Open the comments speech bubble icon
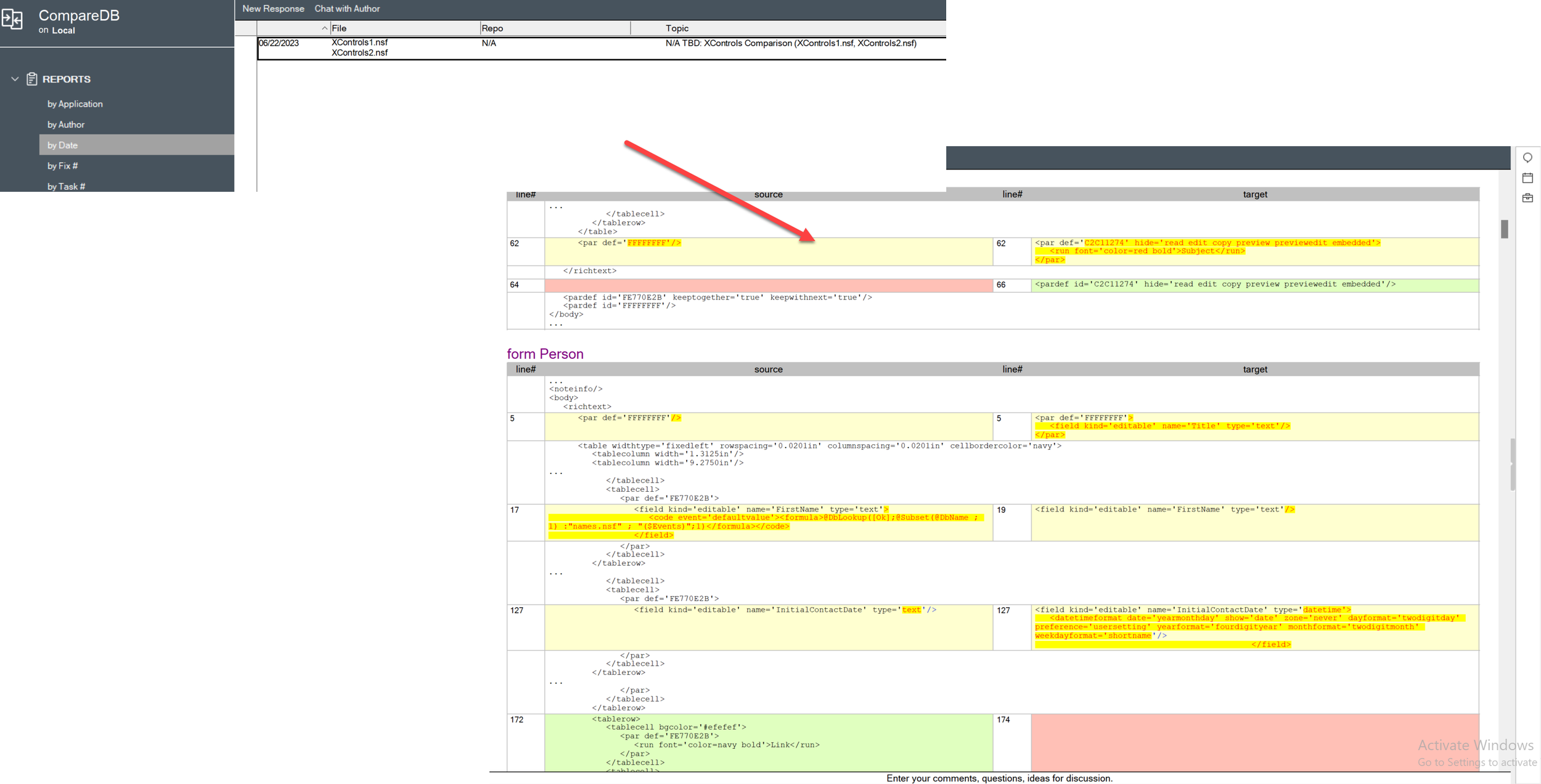Screen dimensions: 1541x784 [x=1527, y=158]
